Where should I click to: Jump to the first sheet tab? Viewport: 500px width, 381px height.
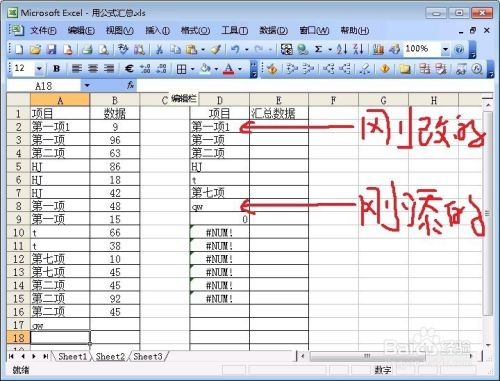11,356
